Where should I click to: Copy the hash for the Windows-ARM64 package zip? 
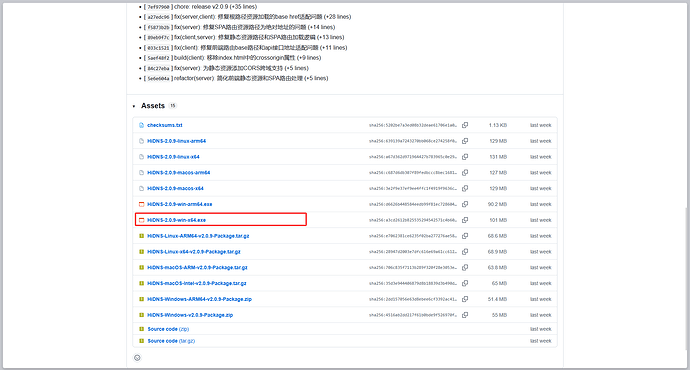coord(465,299)
